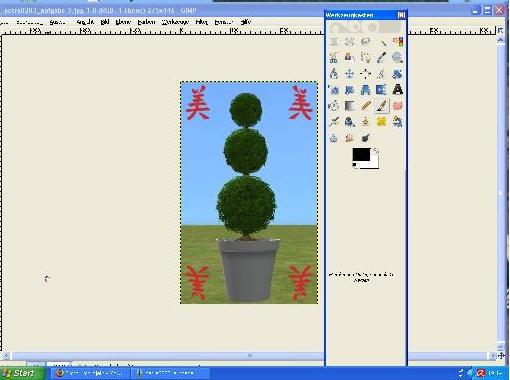
Task: Select the Eraser tool
Action: coord(398,106)
